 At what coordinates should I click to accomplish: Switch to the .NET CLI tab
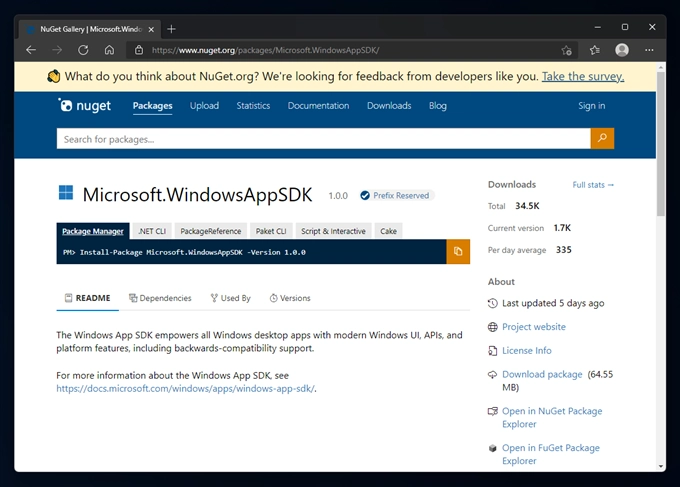[152, 231]
